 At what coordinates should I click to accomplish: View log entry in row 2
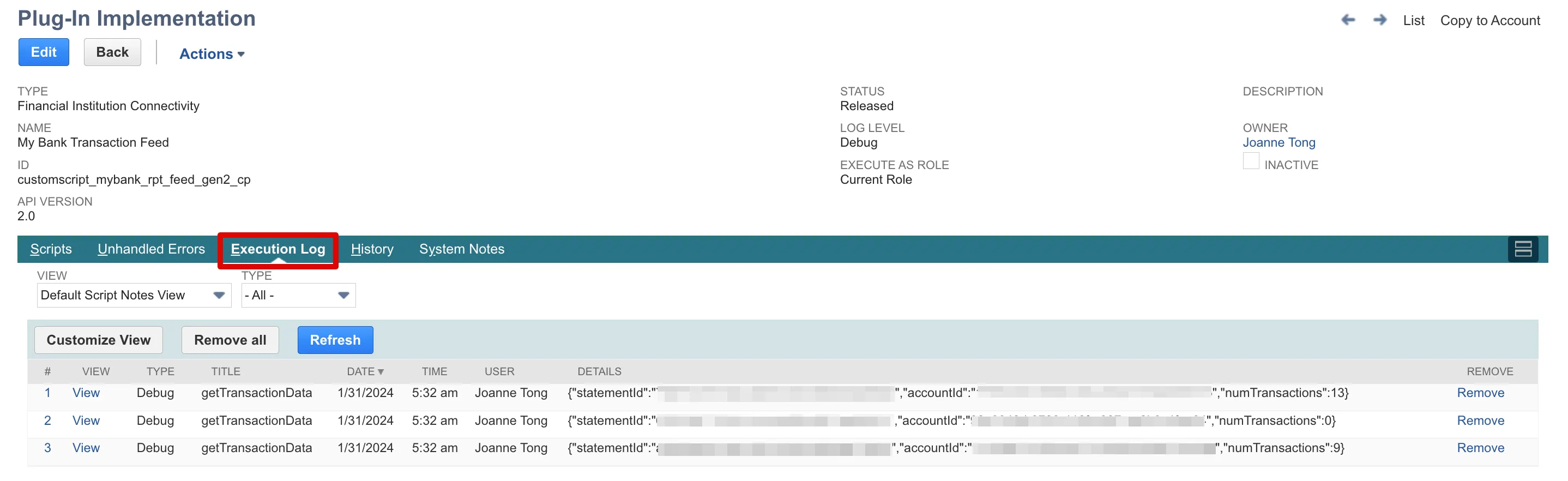click(x=86, y=420)
